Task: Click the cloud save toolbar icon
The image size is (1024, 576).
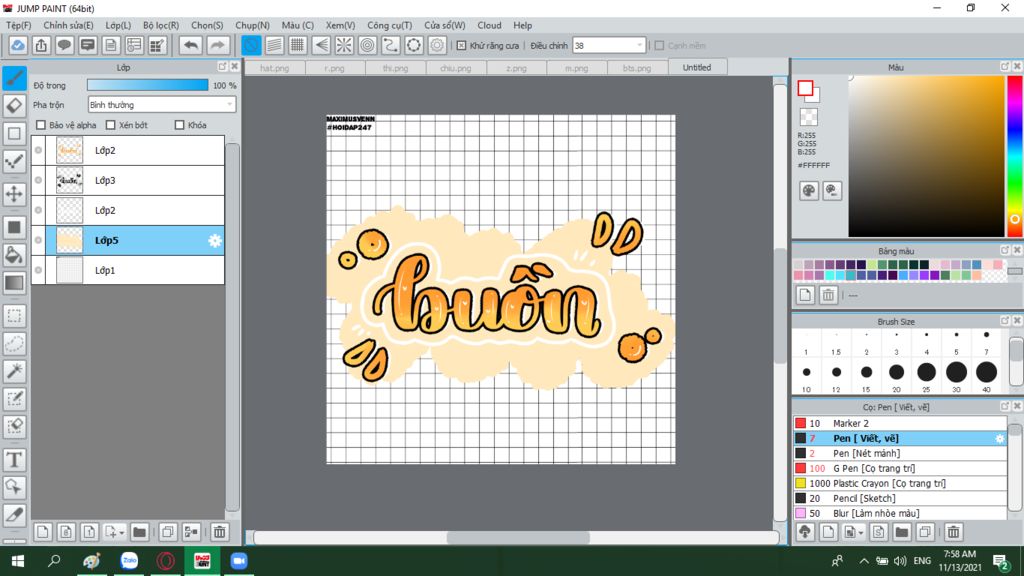Action: 18,45
